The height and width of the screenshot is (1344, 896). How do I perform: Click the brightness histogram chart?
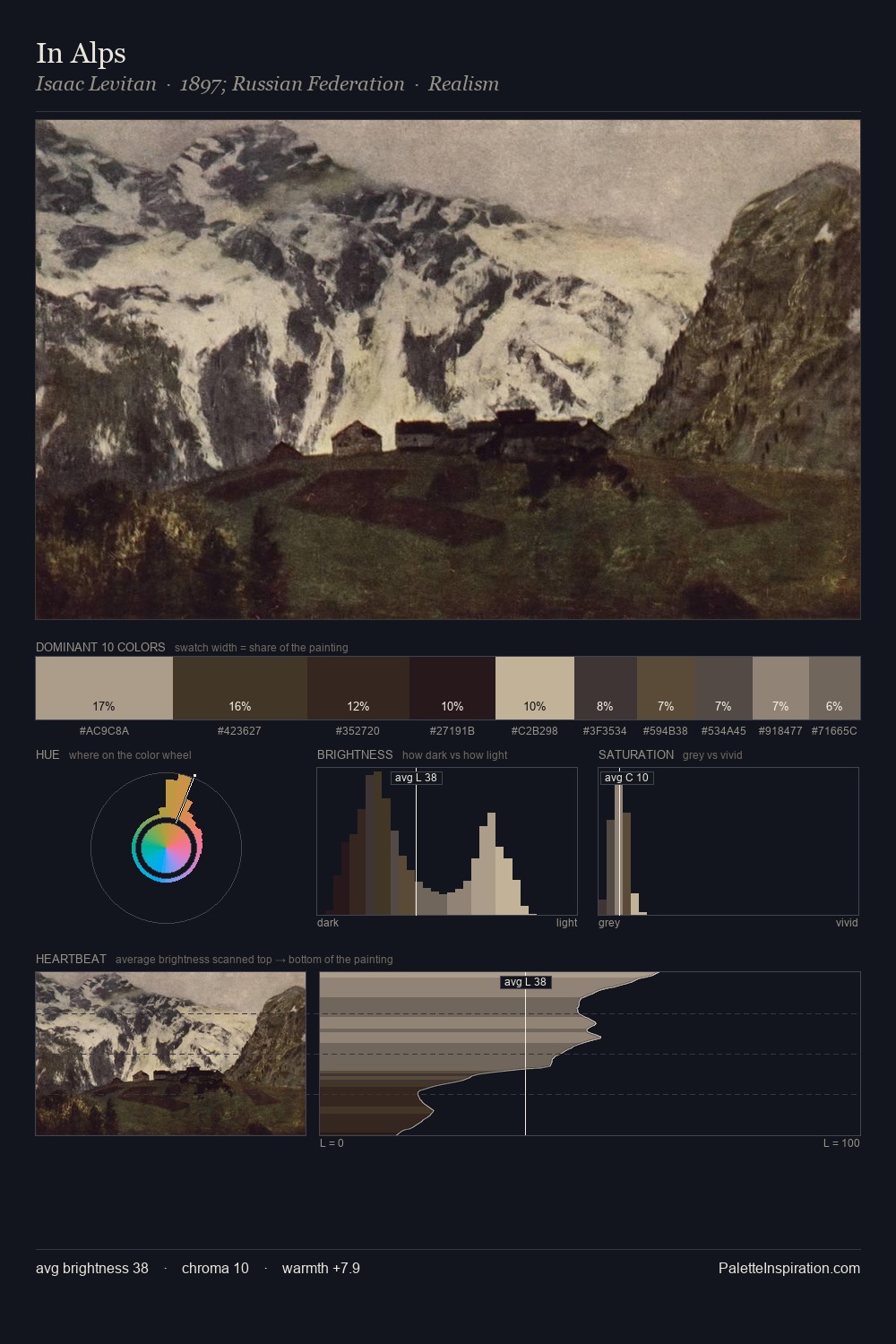click(x=447, y=841)
